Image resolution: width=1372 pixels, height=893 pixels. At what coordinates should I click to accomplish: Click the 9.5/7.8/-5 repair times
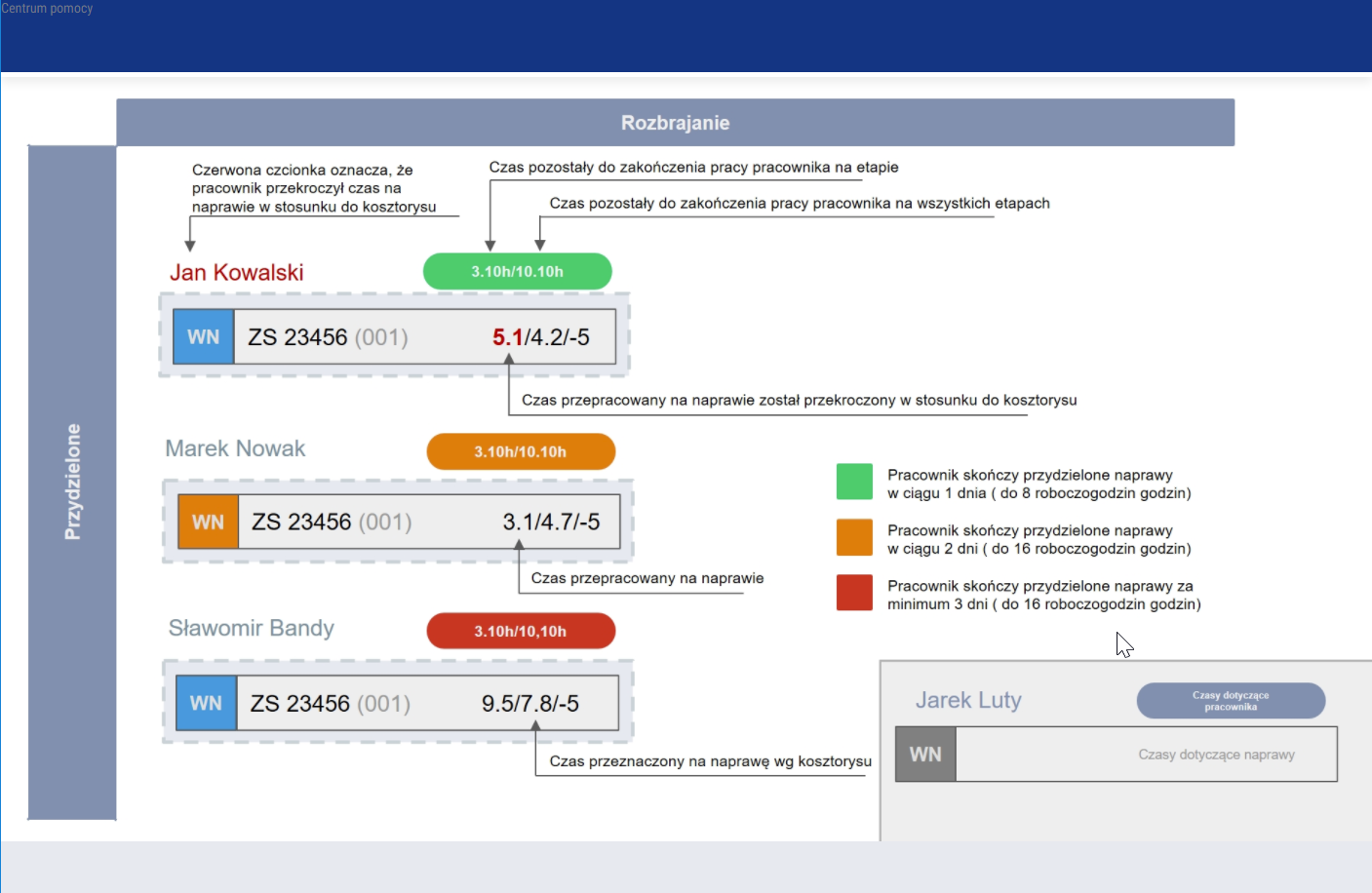529,704
